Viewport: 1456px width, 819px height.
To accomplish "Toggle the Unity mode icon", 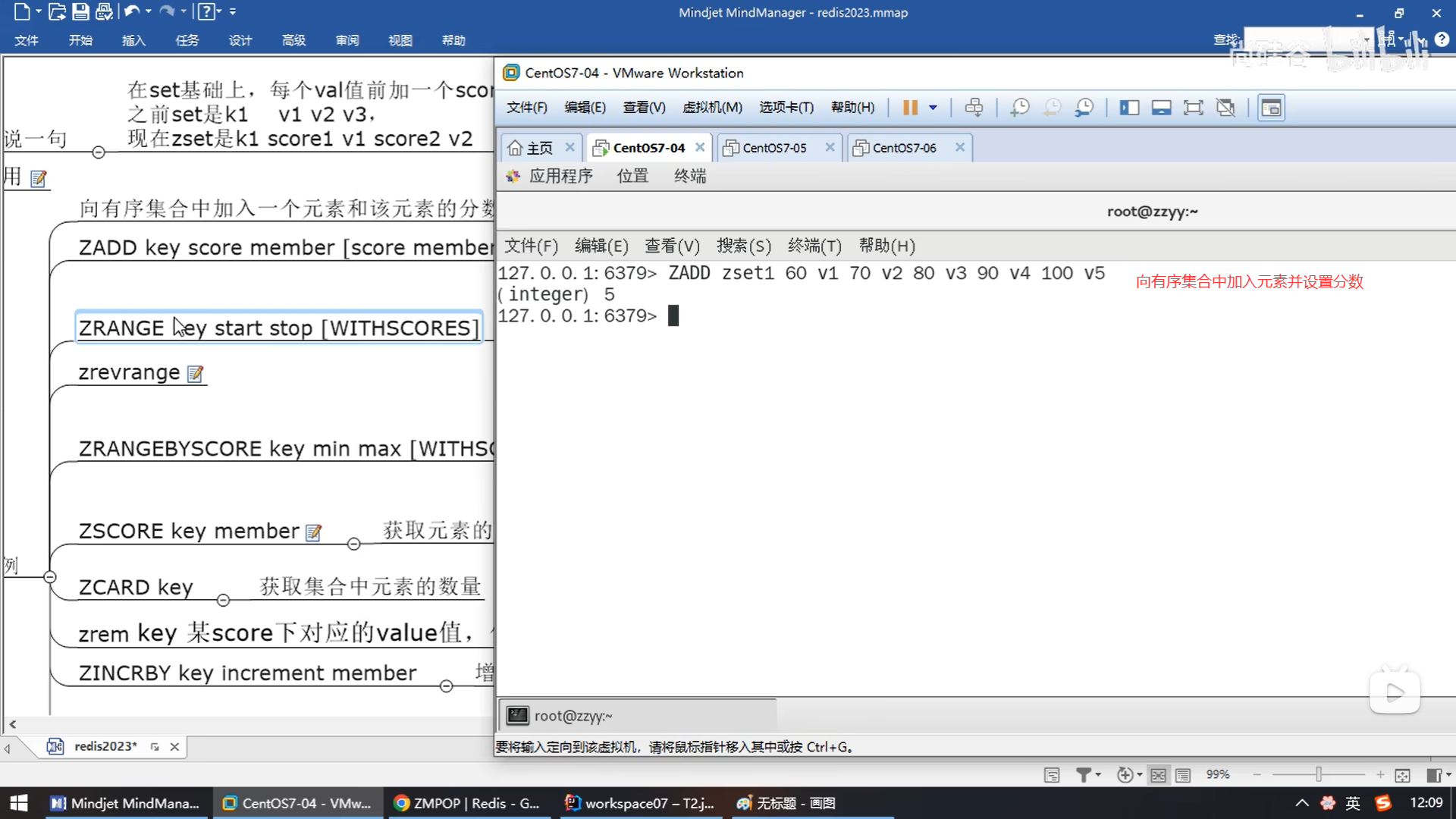I will [x=1225, y=108].
